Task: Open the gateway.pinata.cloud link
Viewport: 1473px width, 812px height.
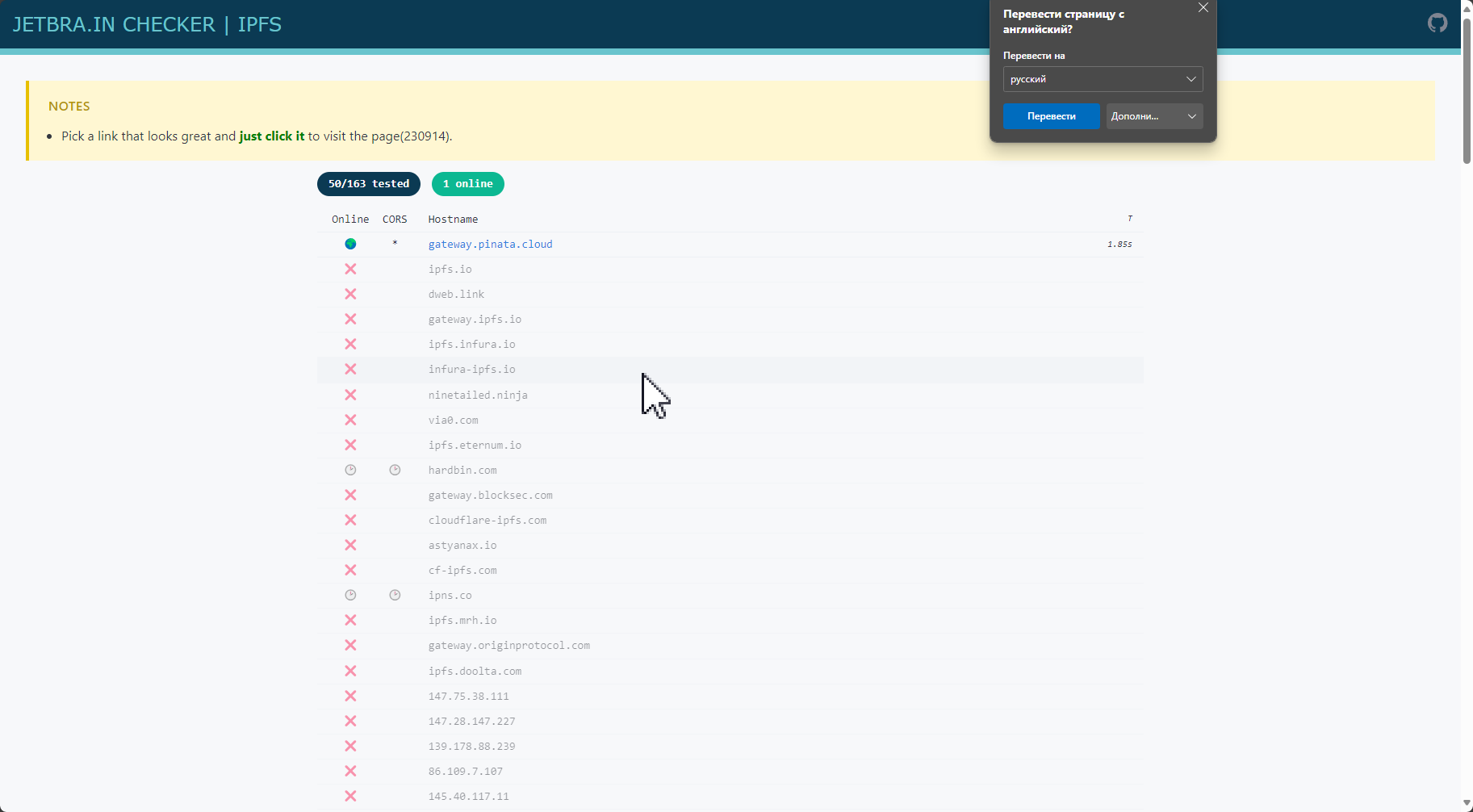Action: point(490,244)
